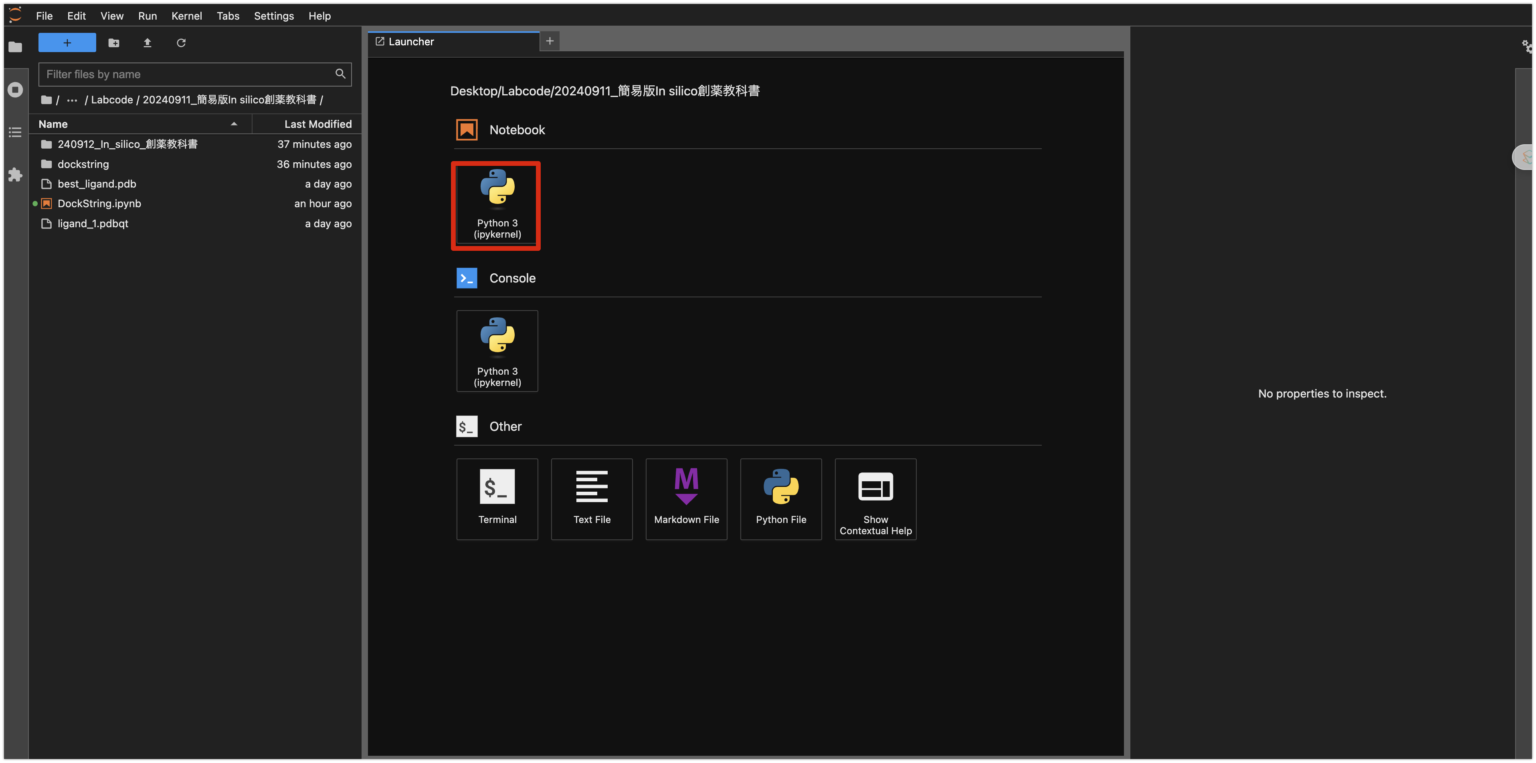Upload files using the upload icon
The height and width of the screenshot is (763, 1536).
coord(148,42)
